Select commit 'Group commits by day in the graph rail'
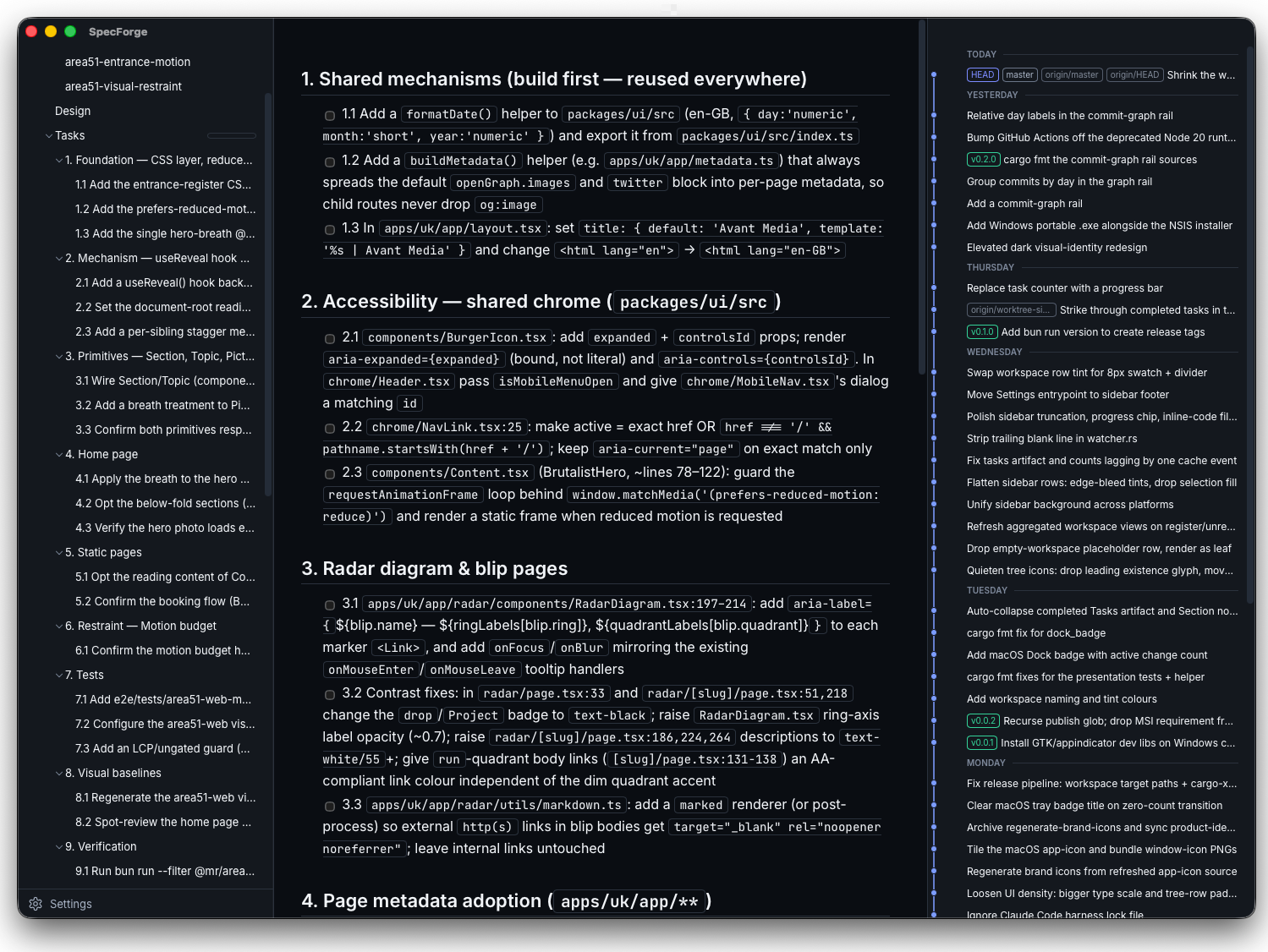 pyautogui.click(x=1059, y=181)
